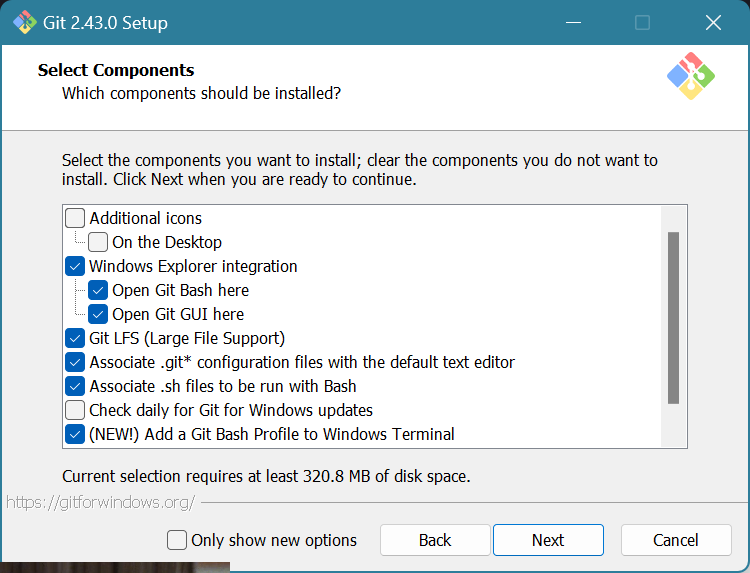Enable the Additional icons checkbox
This screenshot has width=750, height=573.
point(75,218)
